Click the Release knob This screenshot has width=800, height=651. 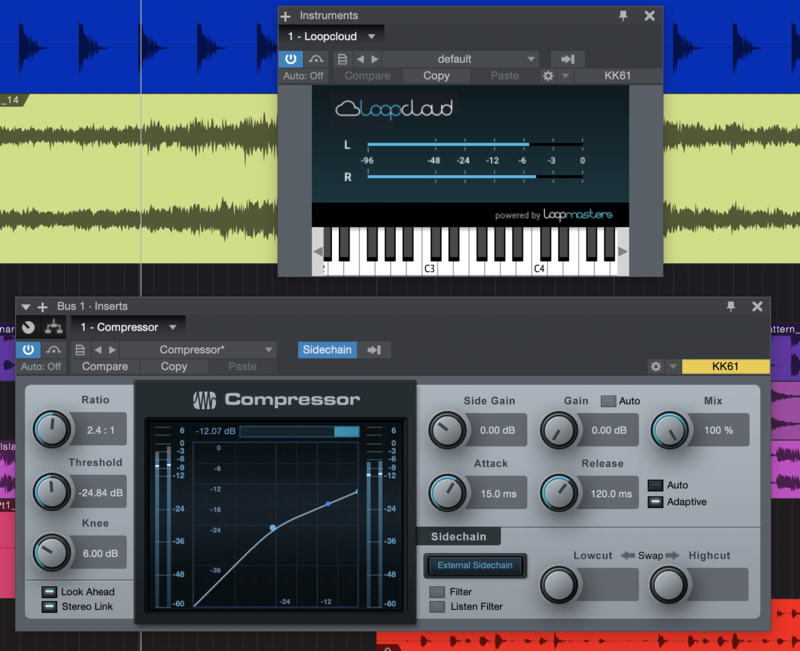559,493
